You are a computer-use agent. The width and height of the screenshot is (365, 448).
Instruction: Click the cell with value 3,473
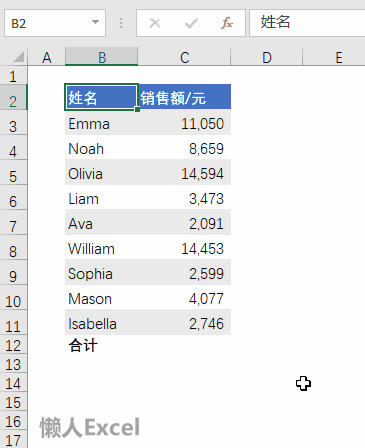[184, 197]
